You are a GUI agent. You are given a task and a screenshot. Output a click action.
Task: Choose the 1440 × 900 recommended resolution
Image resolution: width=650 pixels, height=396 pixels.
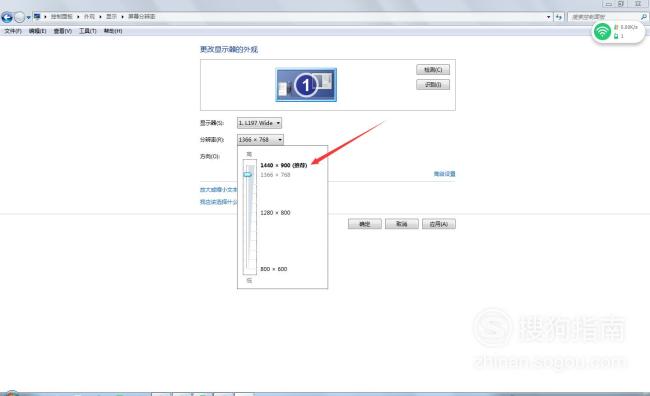284,165
